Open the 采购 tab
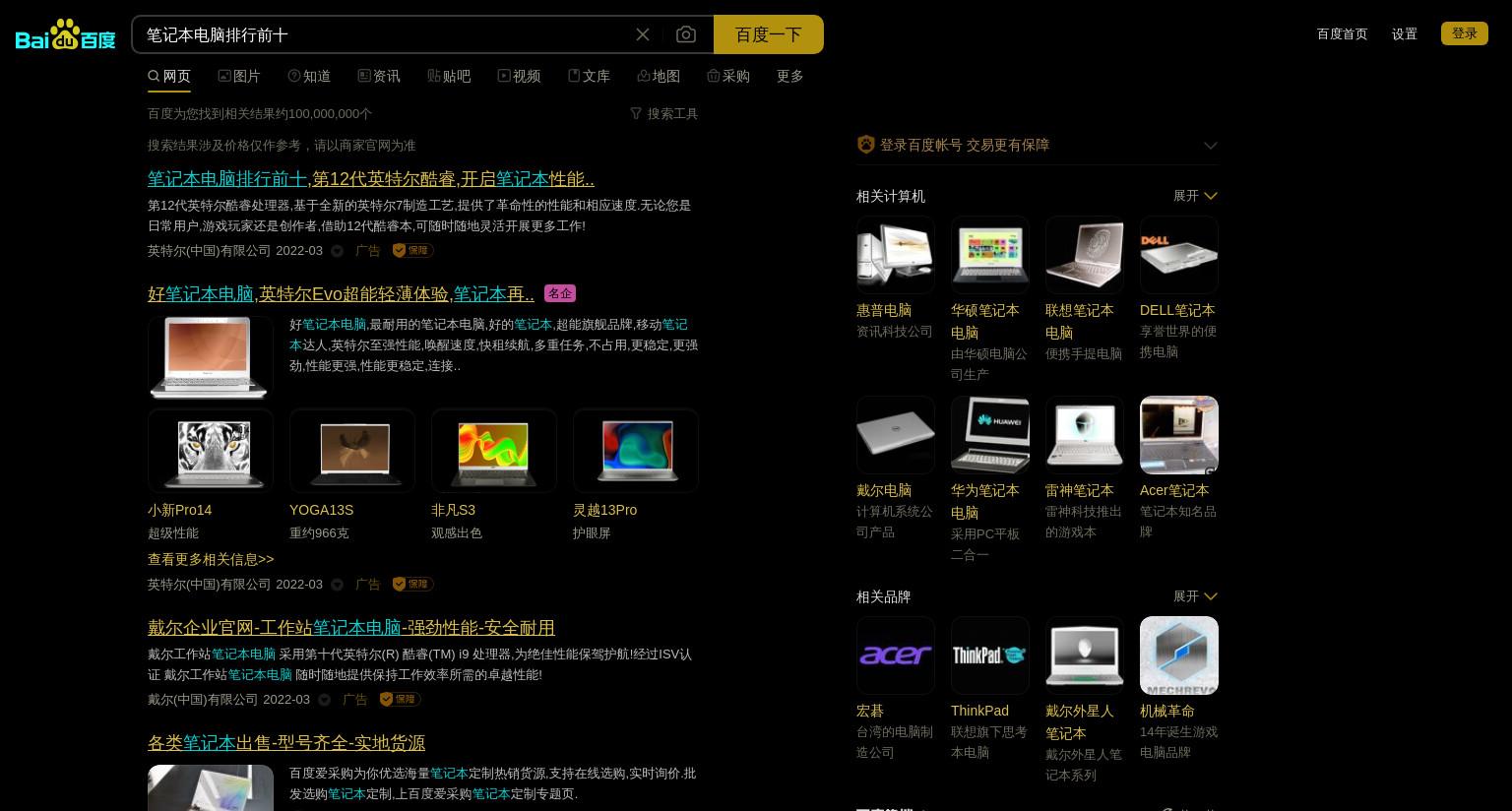1512x811 pixels. [728, 76]
